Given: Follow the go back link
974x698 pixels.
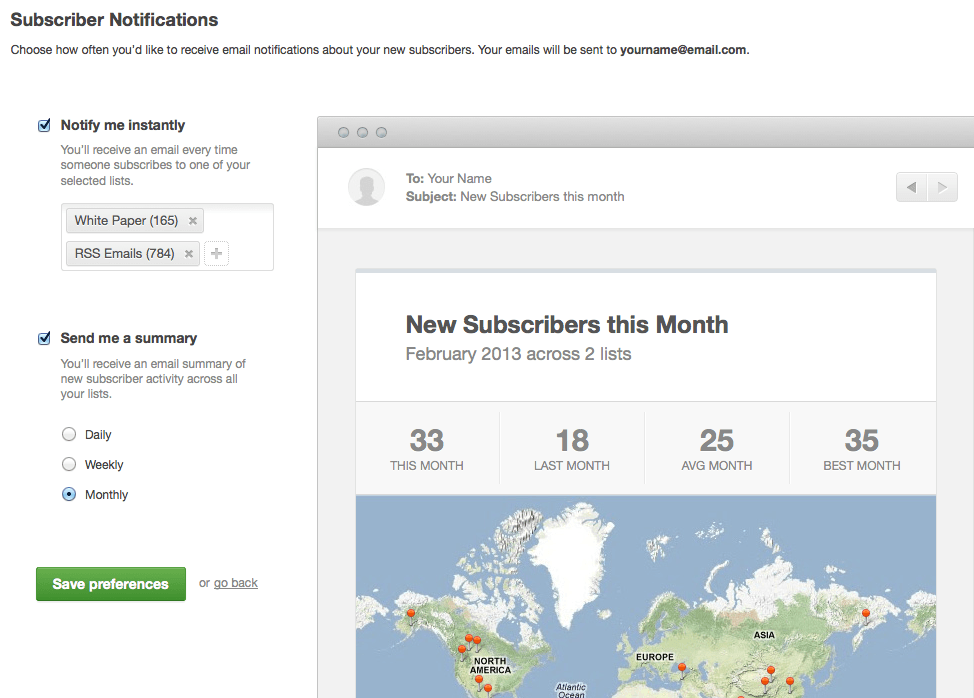Looking at the screenshot, I should click(236, 583).
